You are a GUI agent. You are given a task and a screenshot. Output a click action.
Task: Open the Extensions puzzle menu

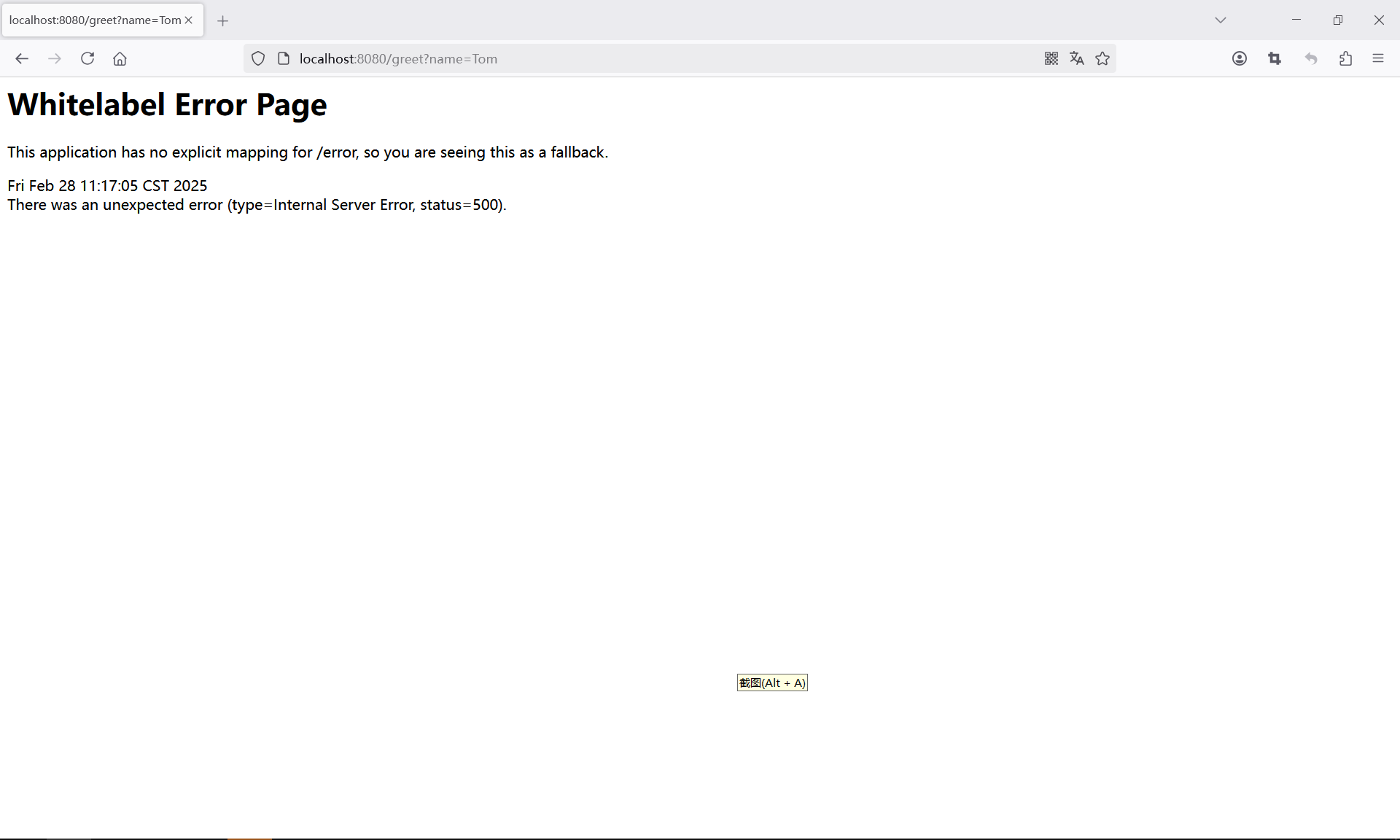coord(1345,58)
